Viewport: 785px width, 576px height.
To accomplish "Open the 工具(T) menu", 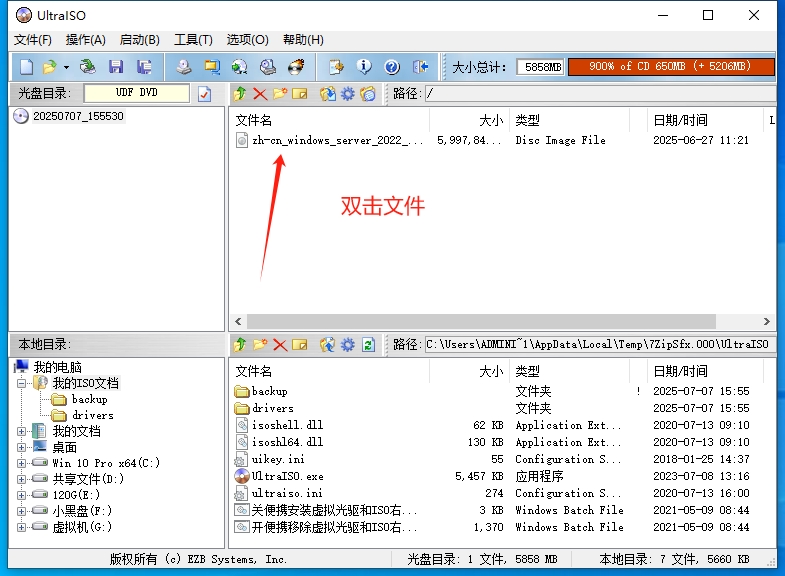I will [193, 40].
